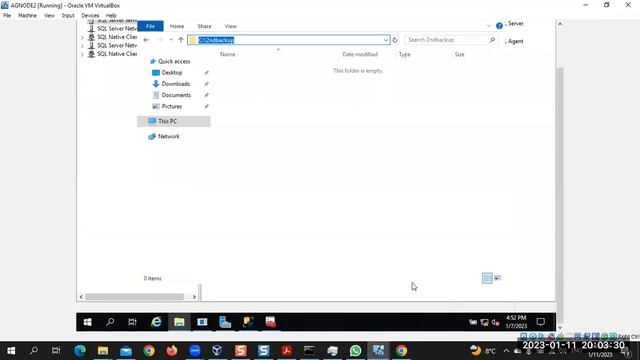This screenshot has height=360, width=640.
Task: Switch to the View ribbon tab
Action: pyautogui.click(x=231, y=26)
